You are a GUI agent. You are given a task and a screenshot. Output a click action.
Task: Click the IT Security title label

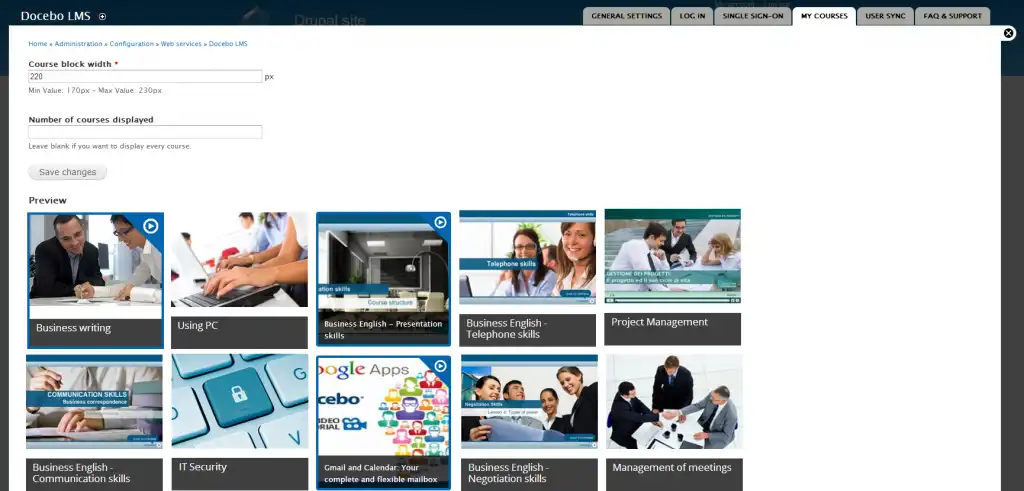(202, 467)
